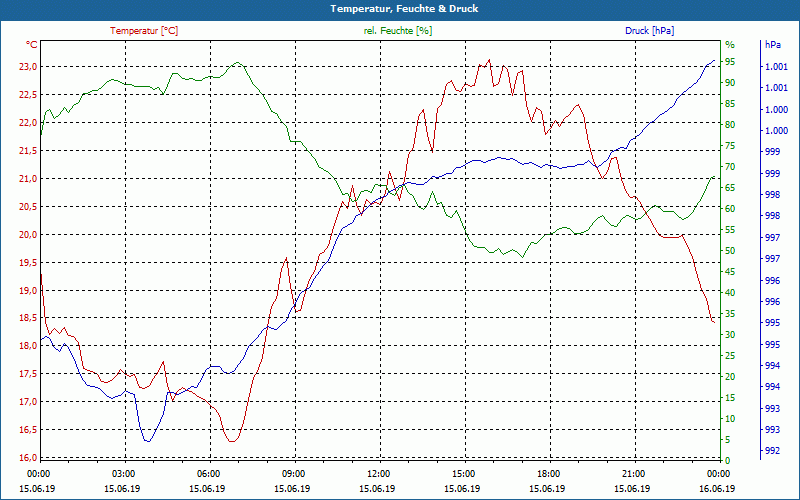Click the '06:00' time axis label

pos(208,473)
